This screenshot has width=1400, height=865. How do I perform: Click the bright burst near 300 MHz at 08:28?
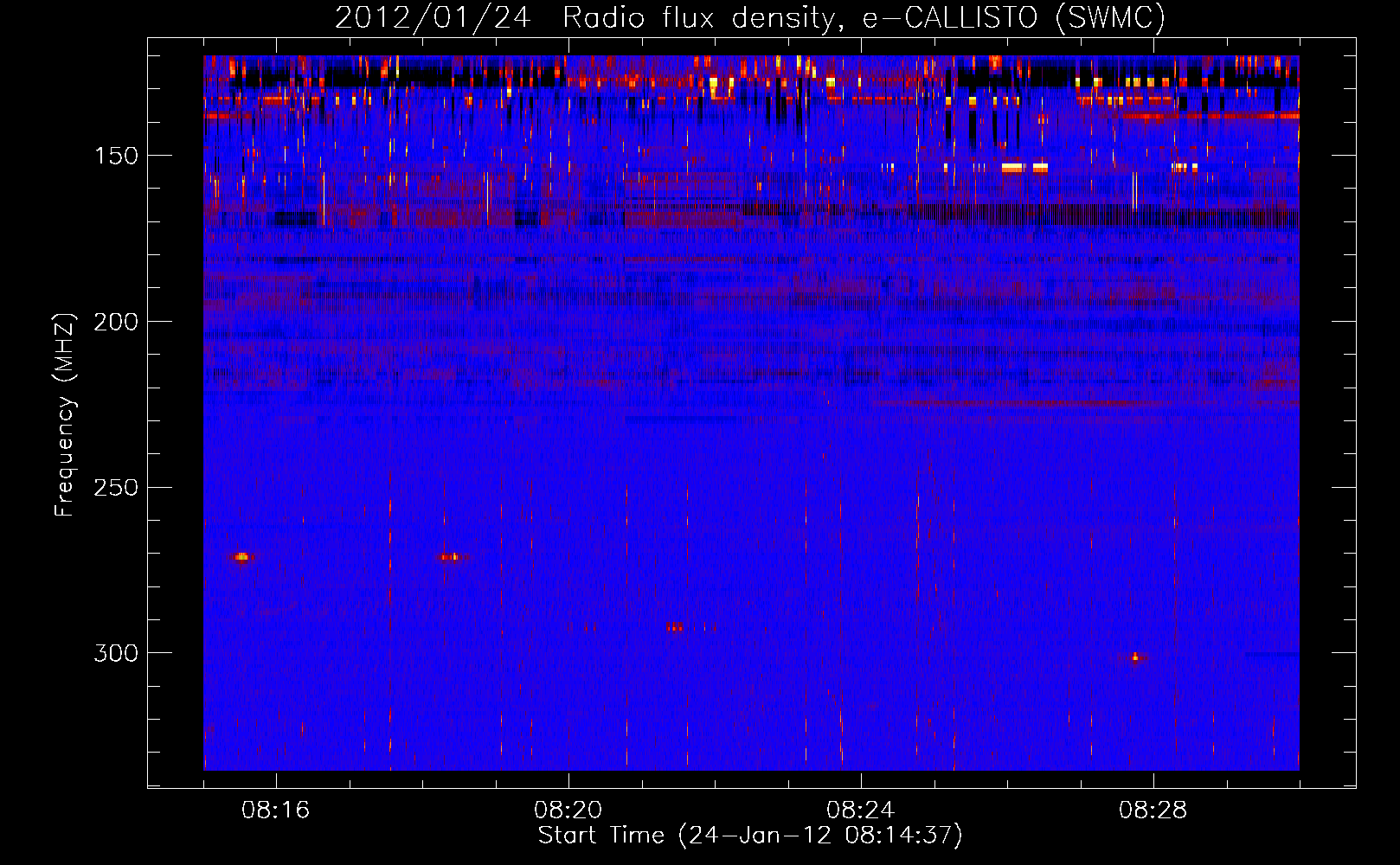[1135, 657]
